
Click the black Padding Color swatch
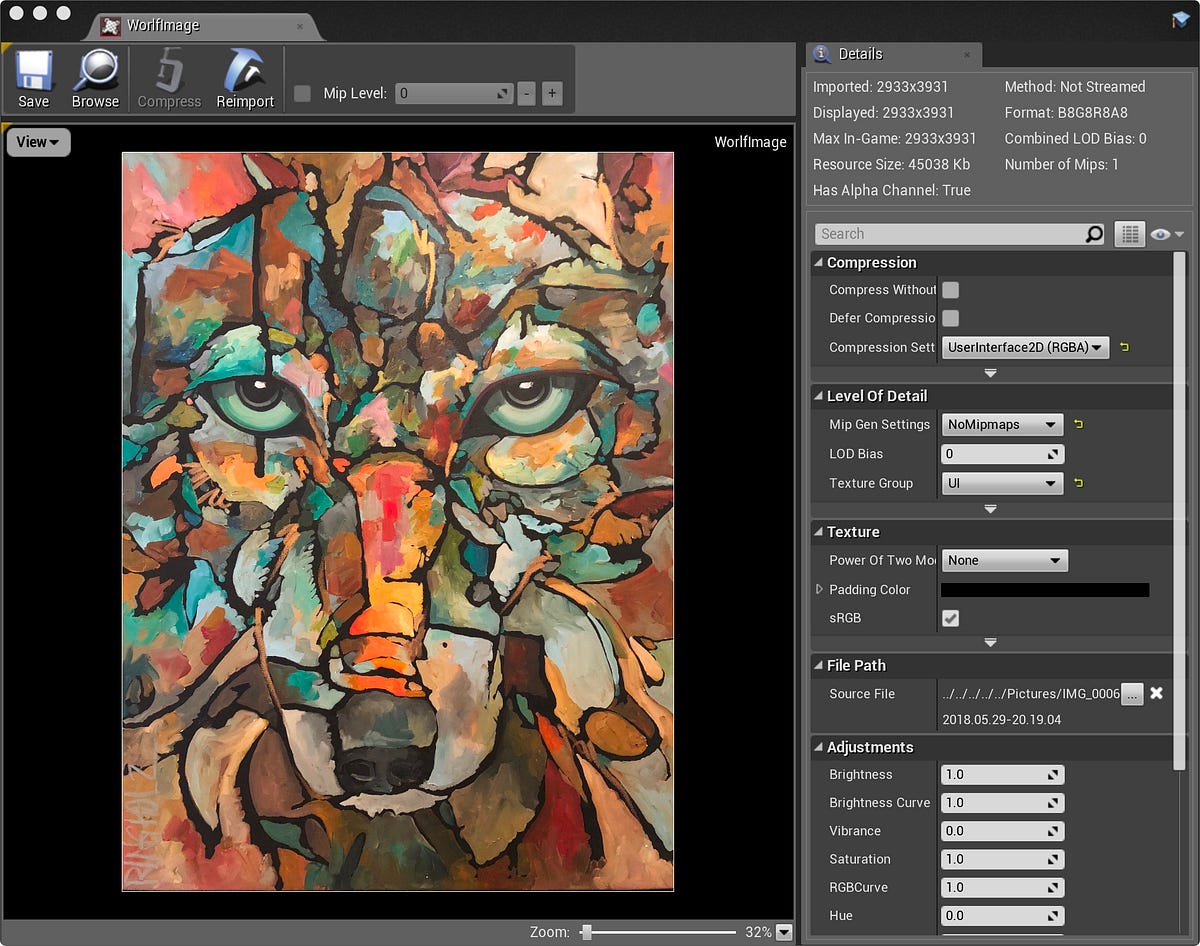pos(1045,590)
